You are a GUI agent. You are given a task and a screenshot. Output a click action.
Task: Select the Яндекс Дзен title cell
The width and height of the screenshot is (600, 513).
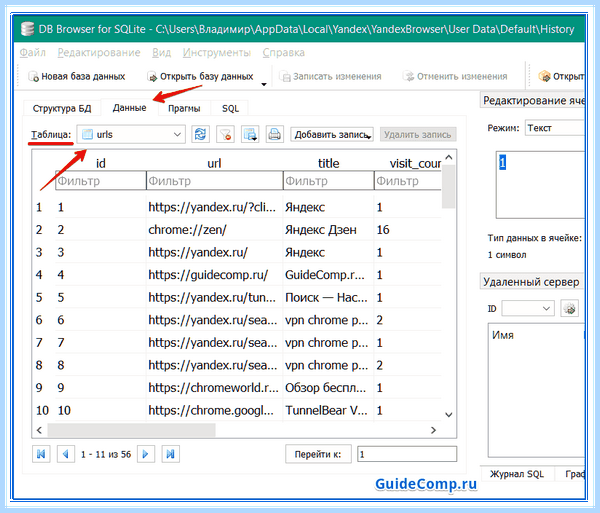coord(328,230)
